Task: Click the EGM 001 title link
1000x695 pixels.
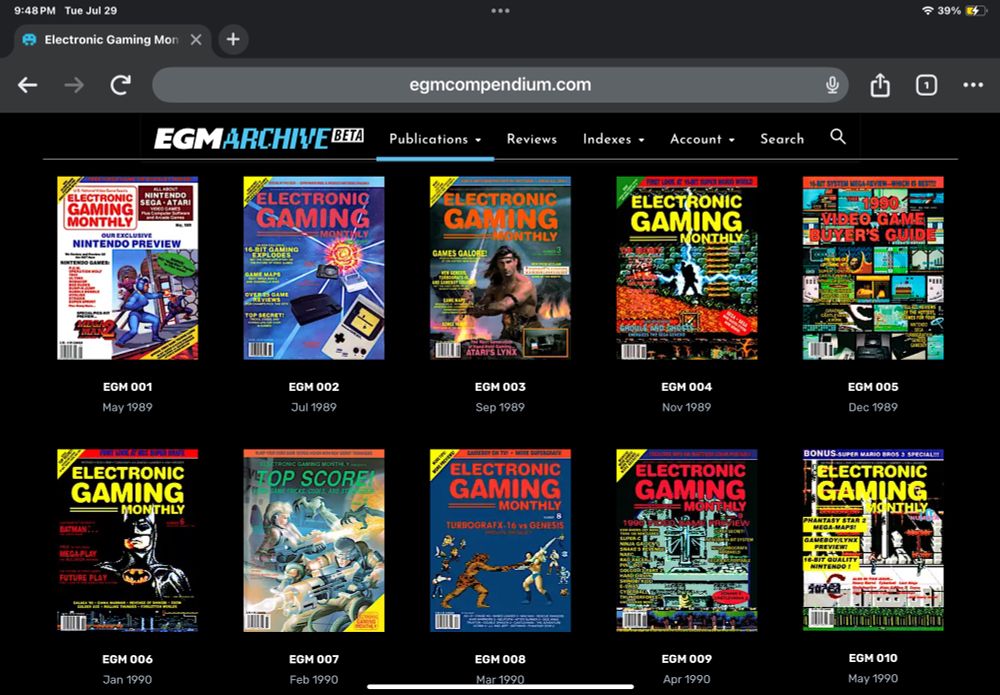Action: pyautogui.click(x=128, y=386)
